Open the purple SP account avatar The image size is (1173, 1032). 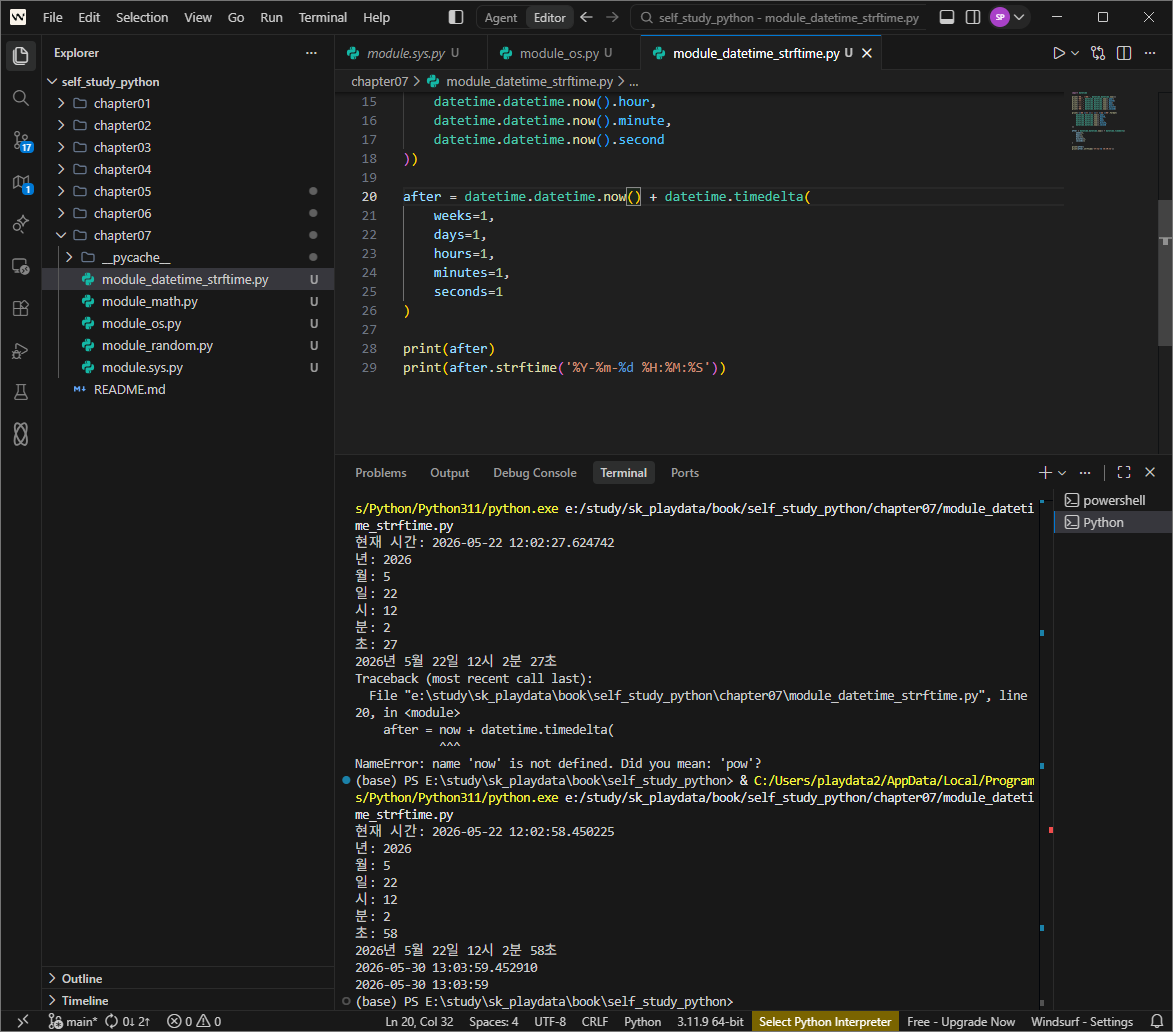(999, 17)
